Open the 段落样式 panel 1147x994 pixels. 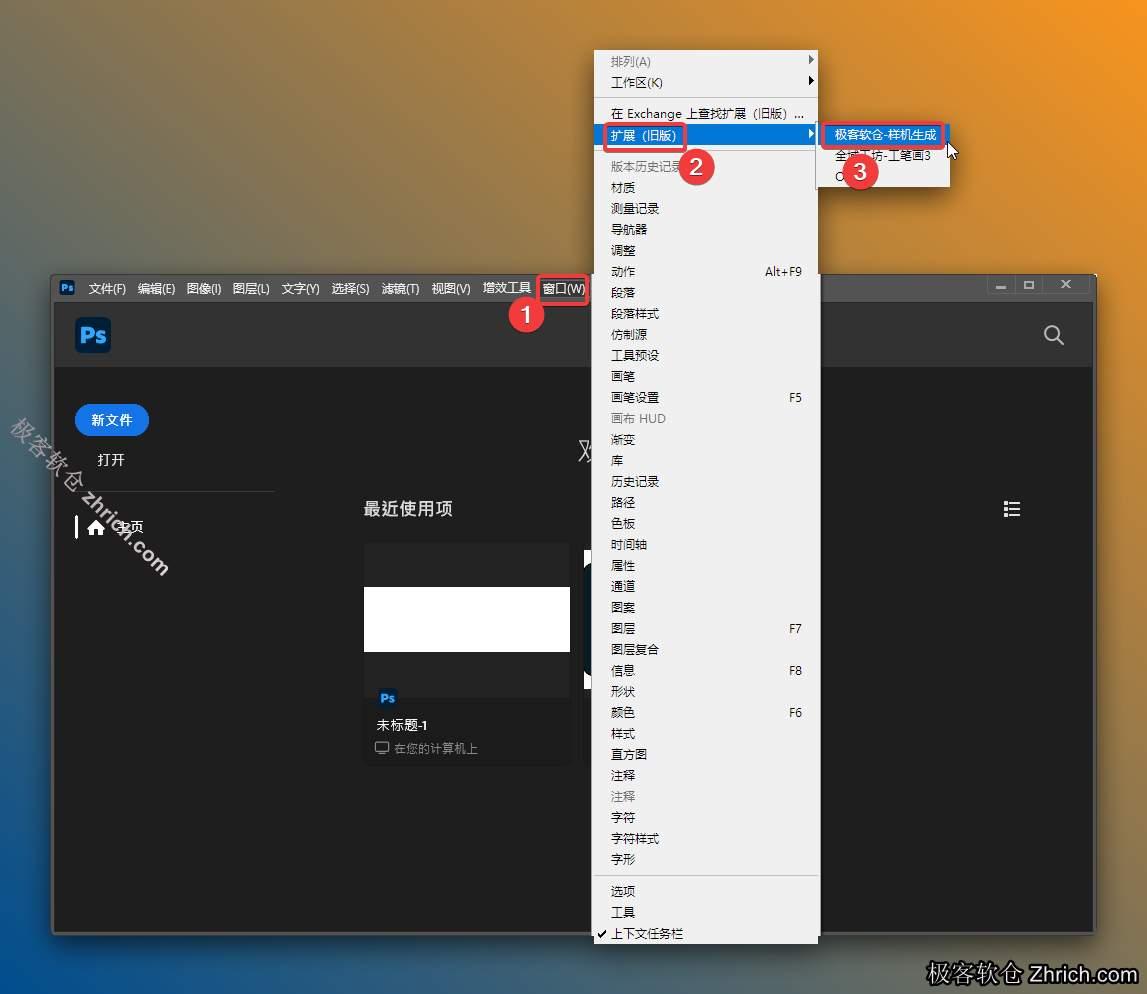pos(706,314)
